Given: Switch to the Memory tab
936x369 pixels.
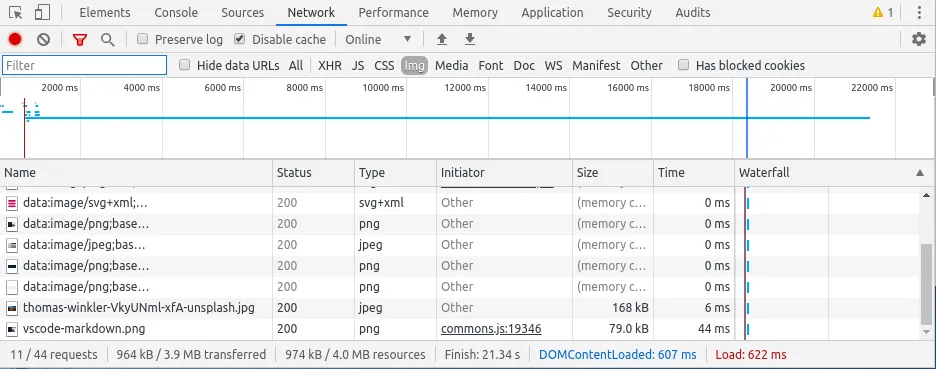Looking at the screenshot, I should (x=475, y=13).
